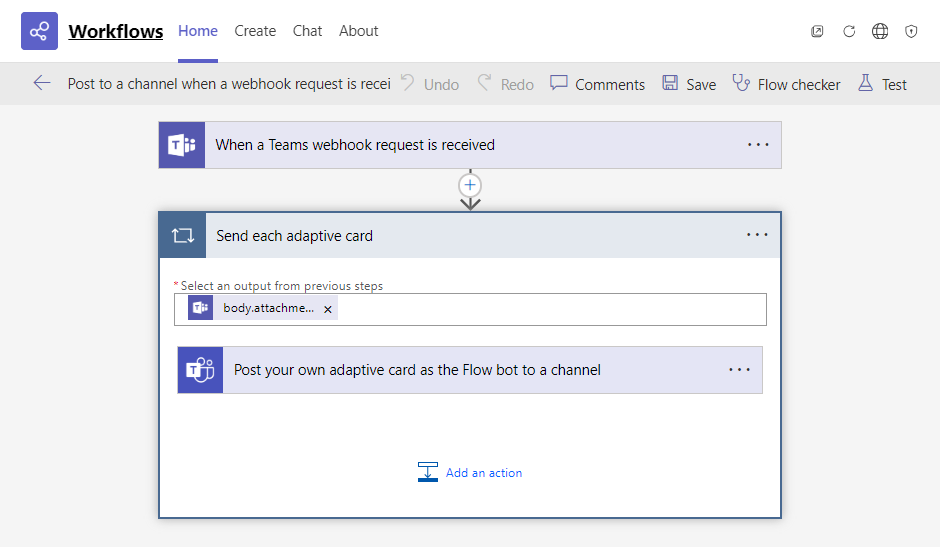Viewport: 940px width, 547px height.
Task: Click the Workflows app logo icon
Action: point(40,31)
